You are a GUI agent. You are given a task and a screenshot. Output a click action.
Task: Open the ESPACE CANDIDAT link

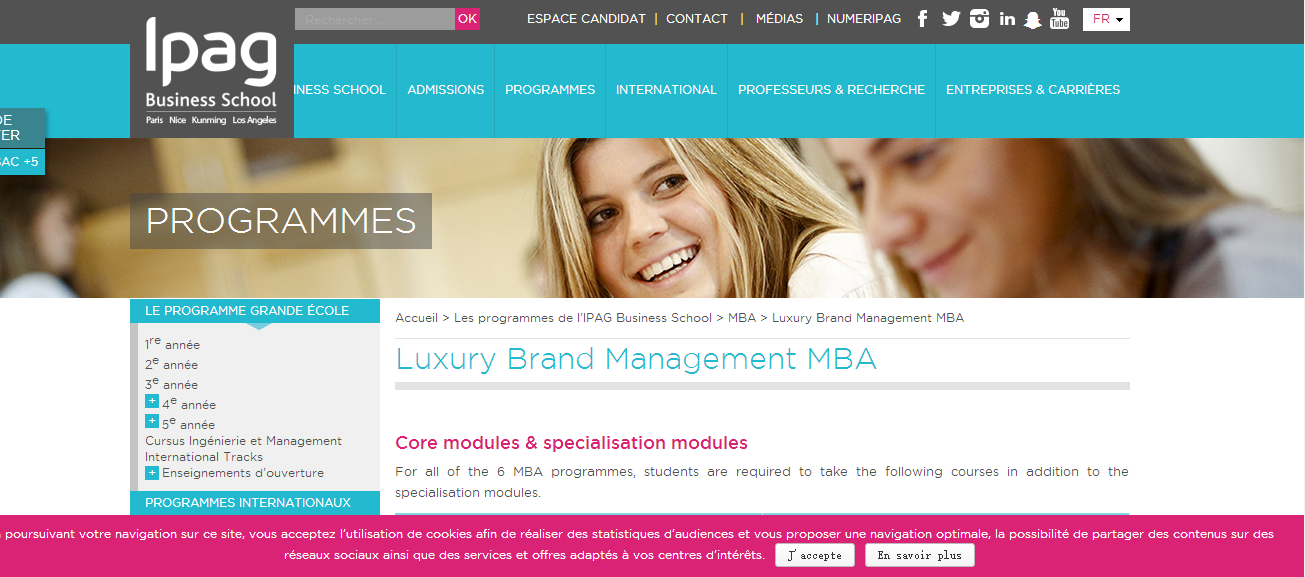point(586,19)
